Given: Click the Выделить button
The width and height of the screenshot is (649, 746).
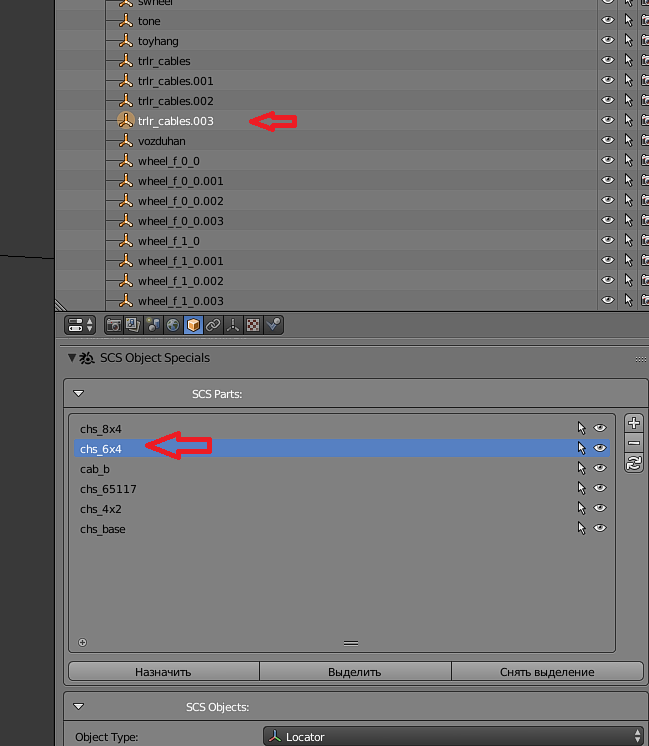Looking at the screenshot, I should tap(355, 672).
